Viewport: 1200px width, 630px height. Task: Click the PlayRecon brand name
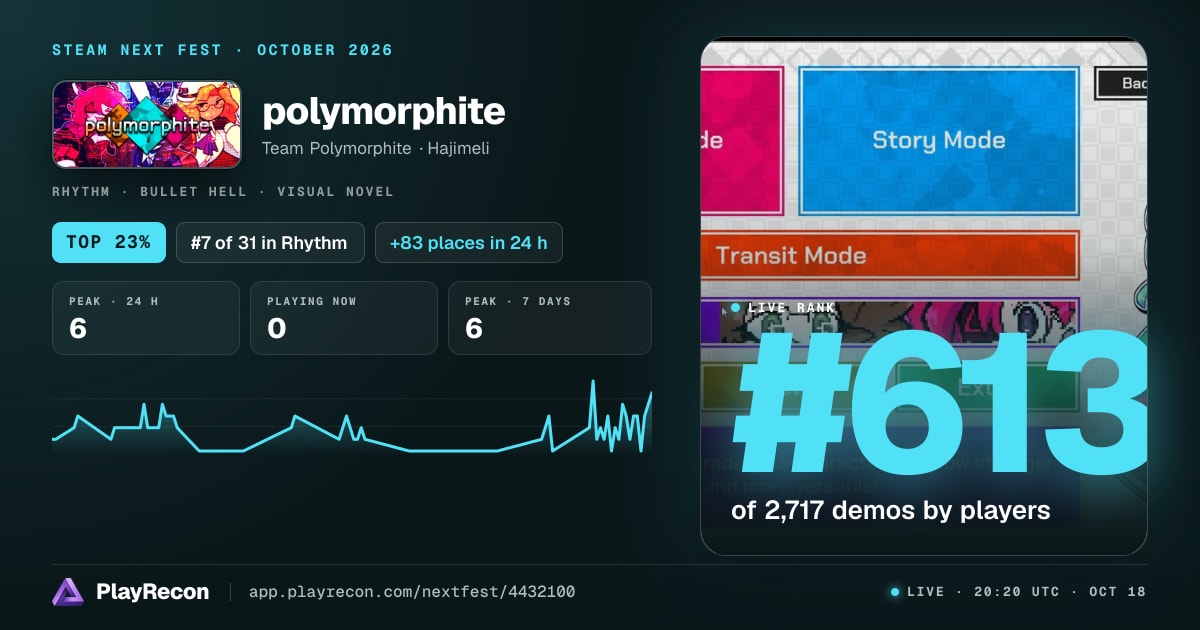[x=153, y=592]
